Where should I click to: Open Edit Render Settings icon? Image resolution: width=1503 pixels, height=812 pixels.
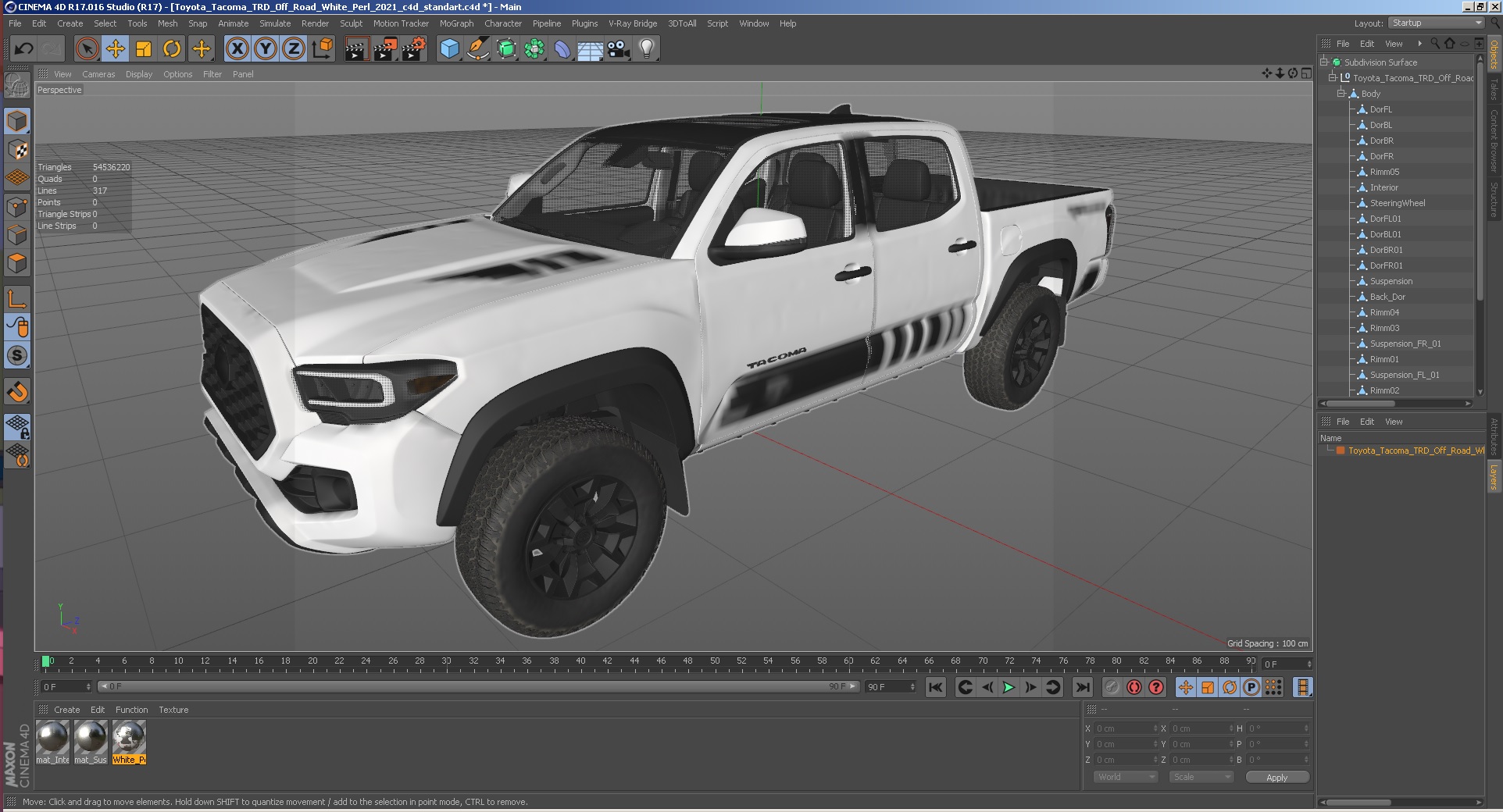(x=413, y=49)
